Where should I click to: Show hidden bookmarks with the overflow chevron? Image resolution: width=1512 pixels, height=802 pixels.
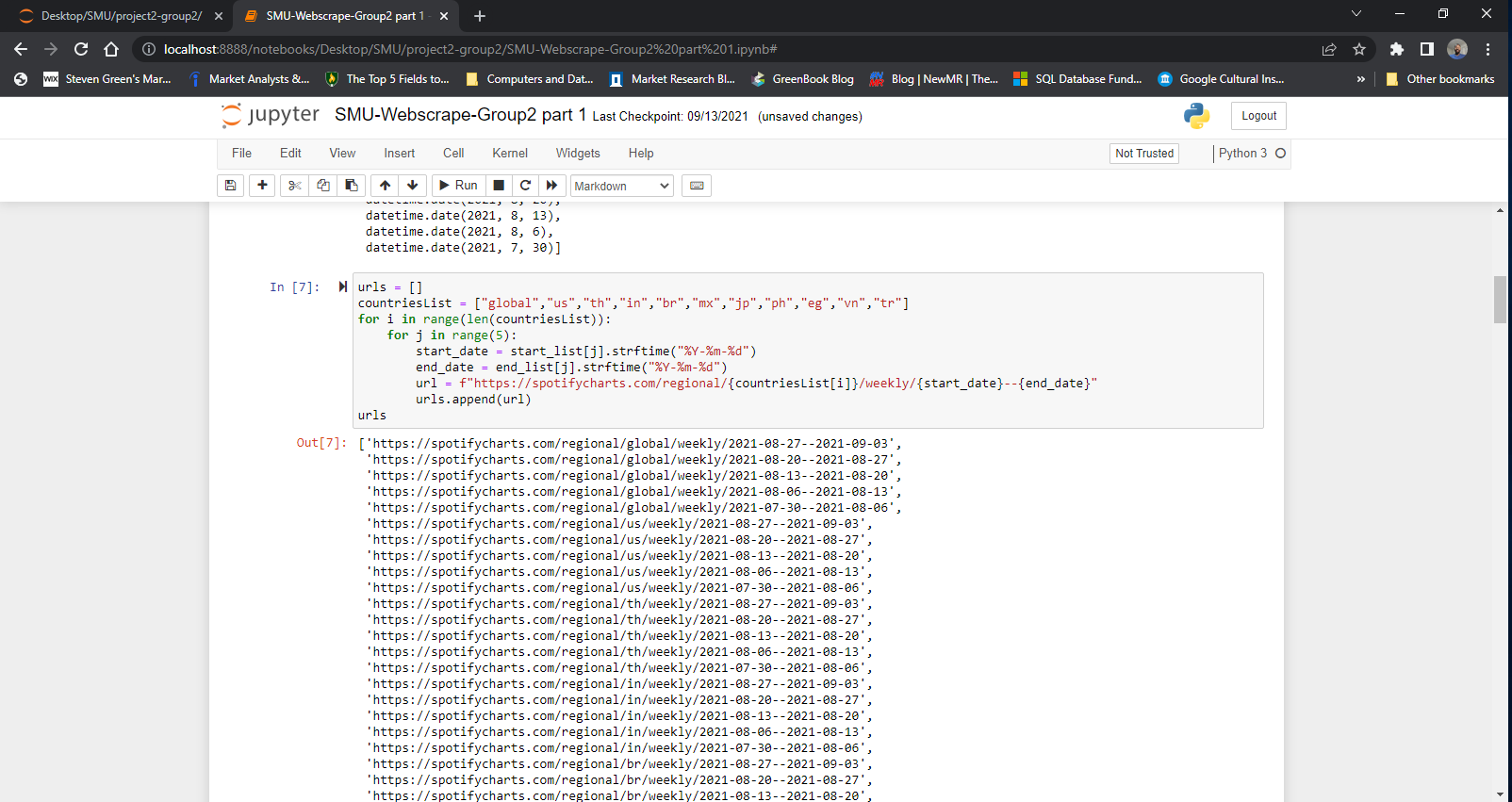tap(1360, 79)
